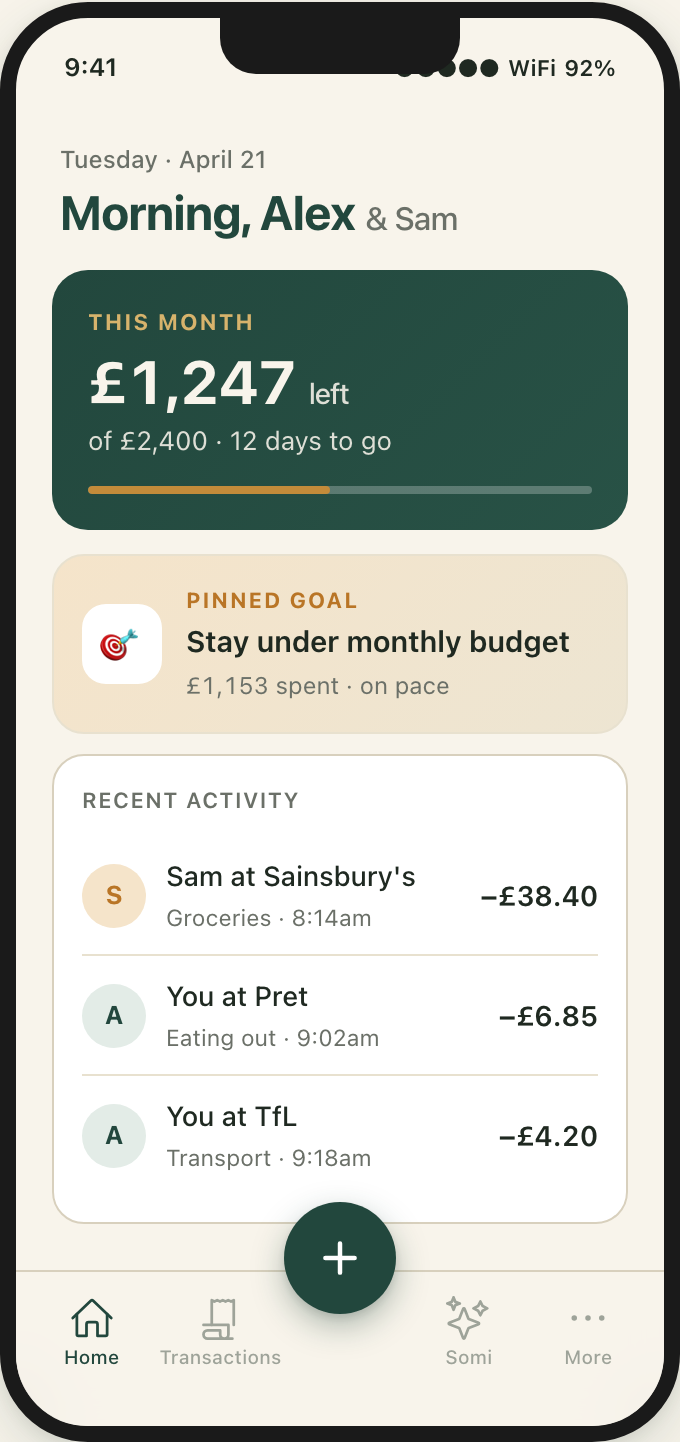Open the You at TfL transaction

(340, 1136)
